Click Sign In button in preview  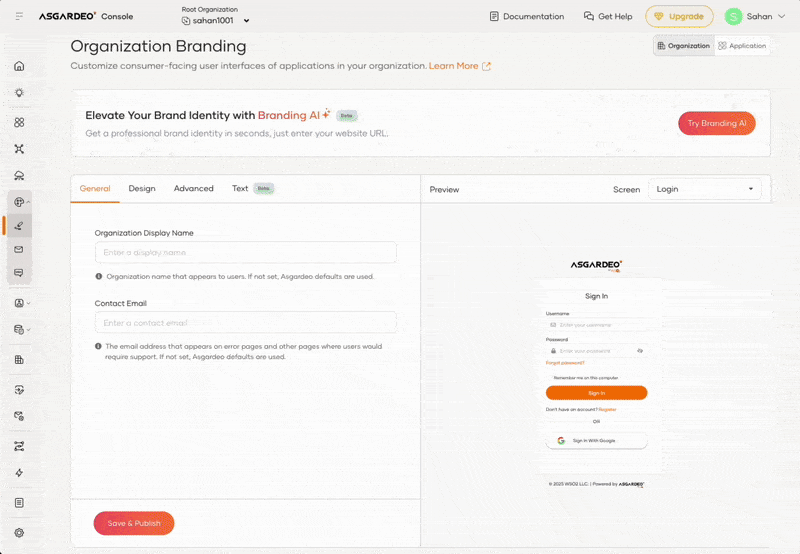[x=596, y=393]
